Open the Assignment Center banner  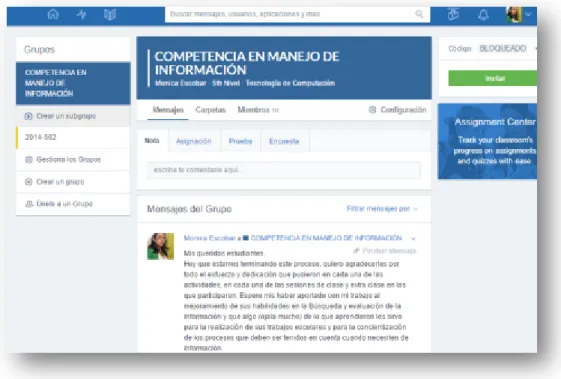pos(487,141)
